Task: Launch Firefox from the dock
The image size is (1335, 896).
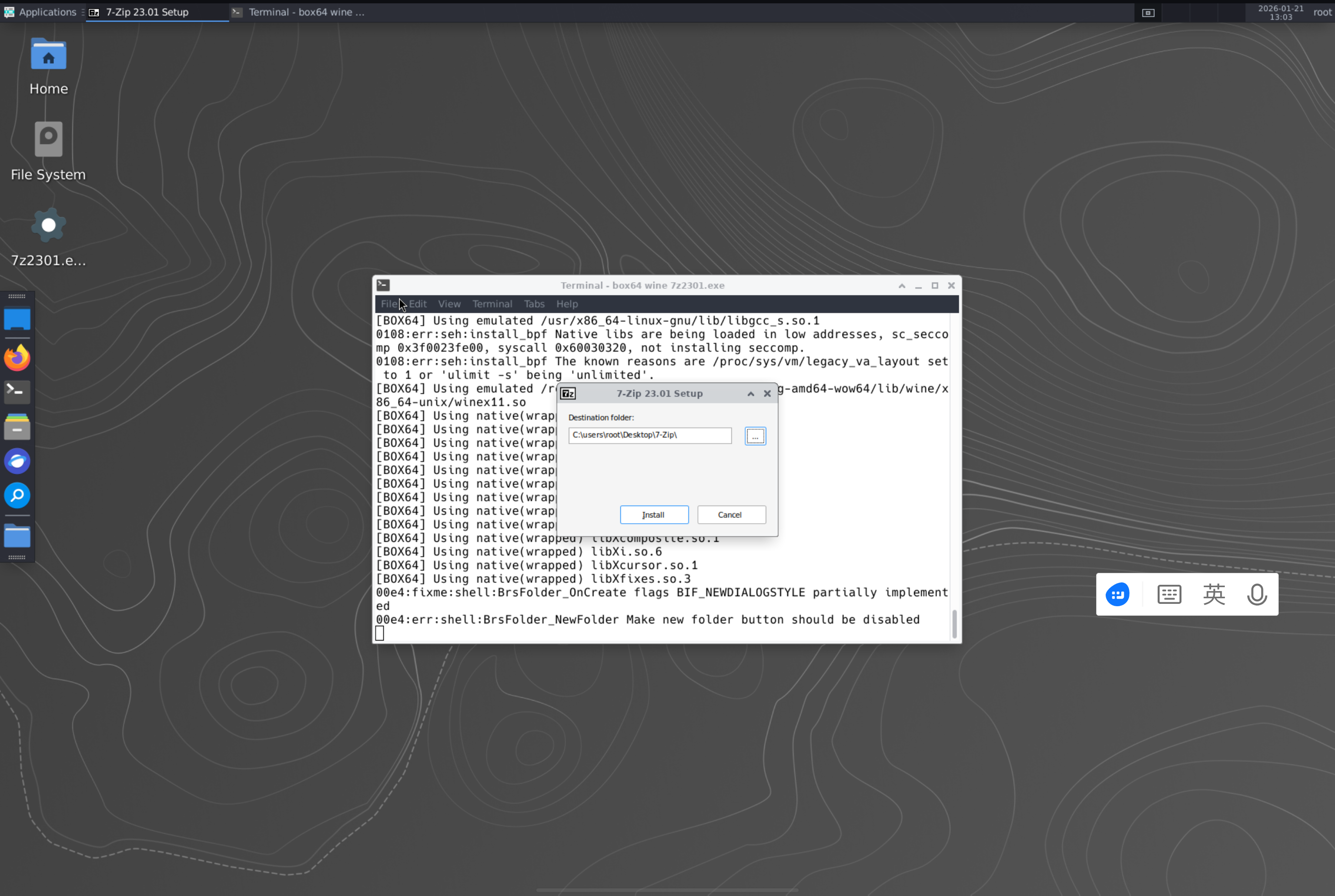Action: 17,358
